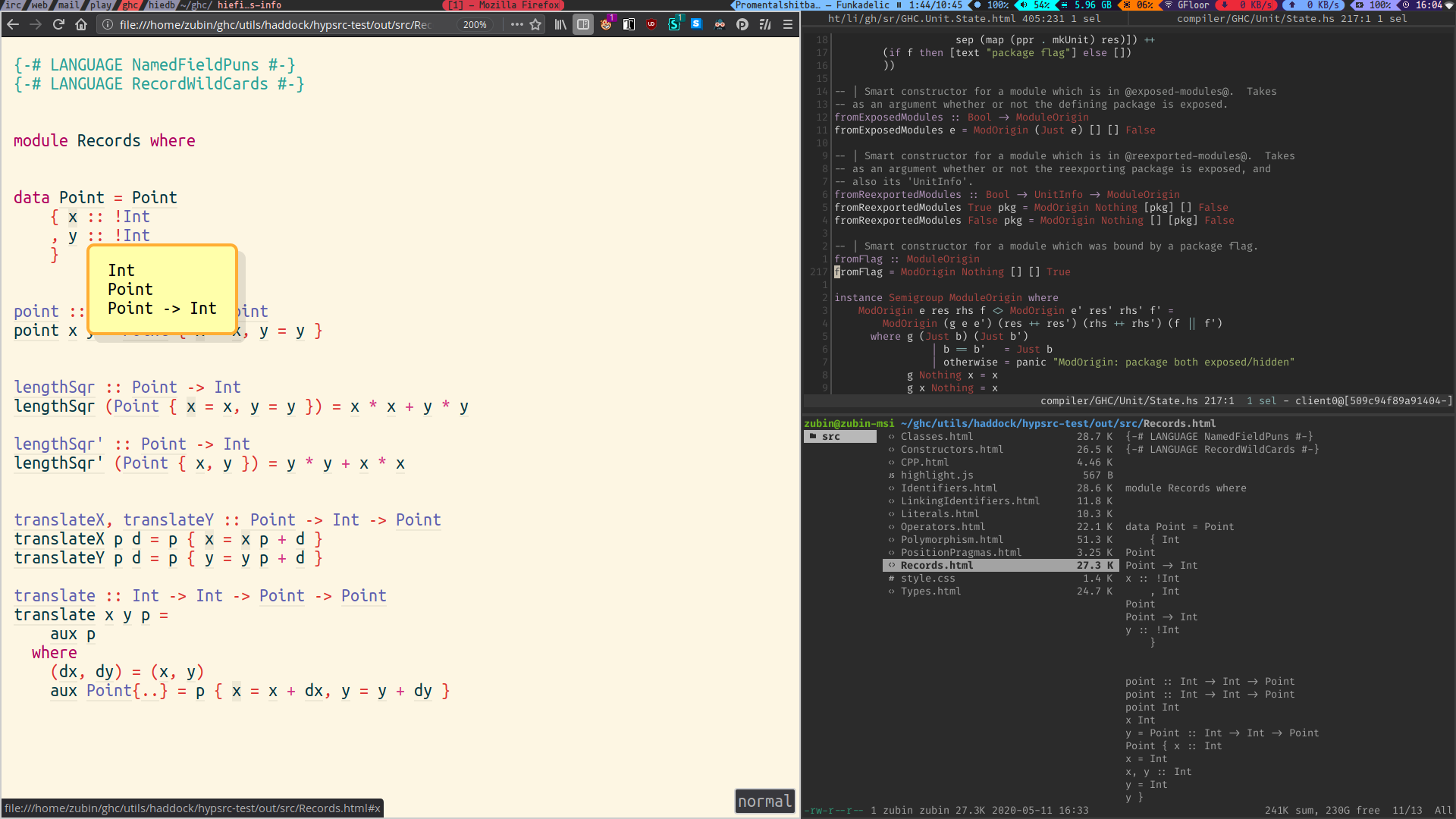1456x819 pixels.
Task: Select the src folder in parent column
Action: [x=840, y=437]
